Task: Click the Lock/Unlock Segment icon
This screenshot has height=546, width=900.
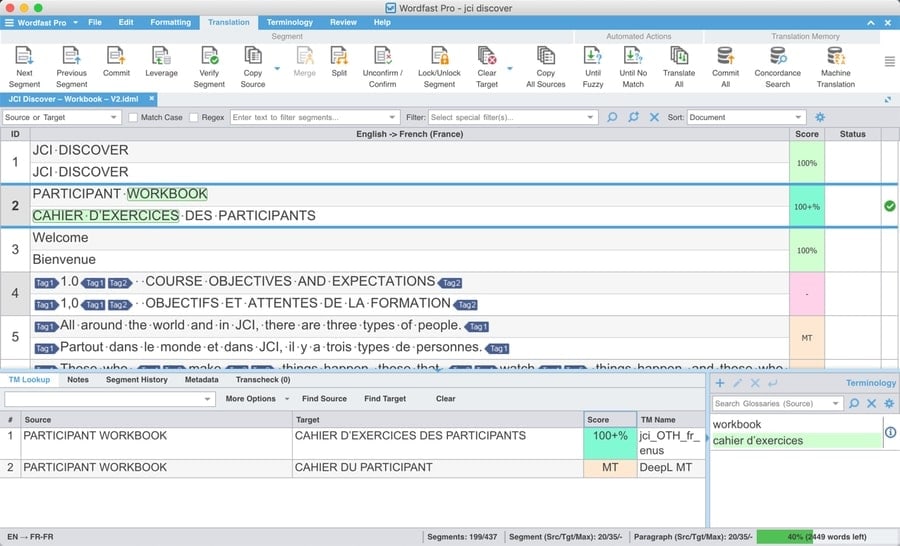Action: (439, 56)
